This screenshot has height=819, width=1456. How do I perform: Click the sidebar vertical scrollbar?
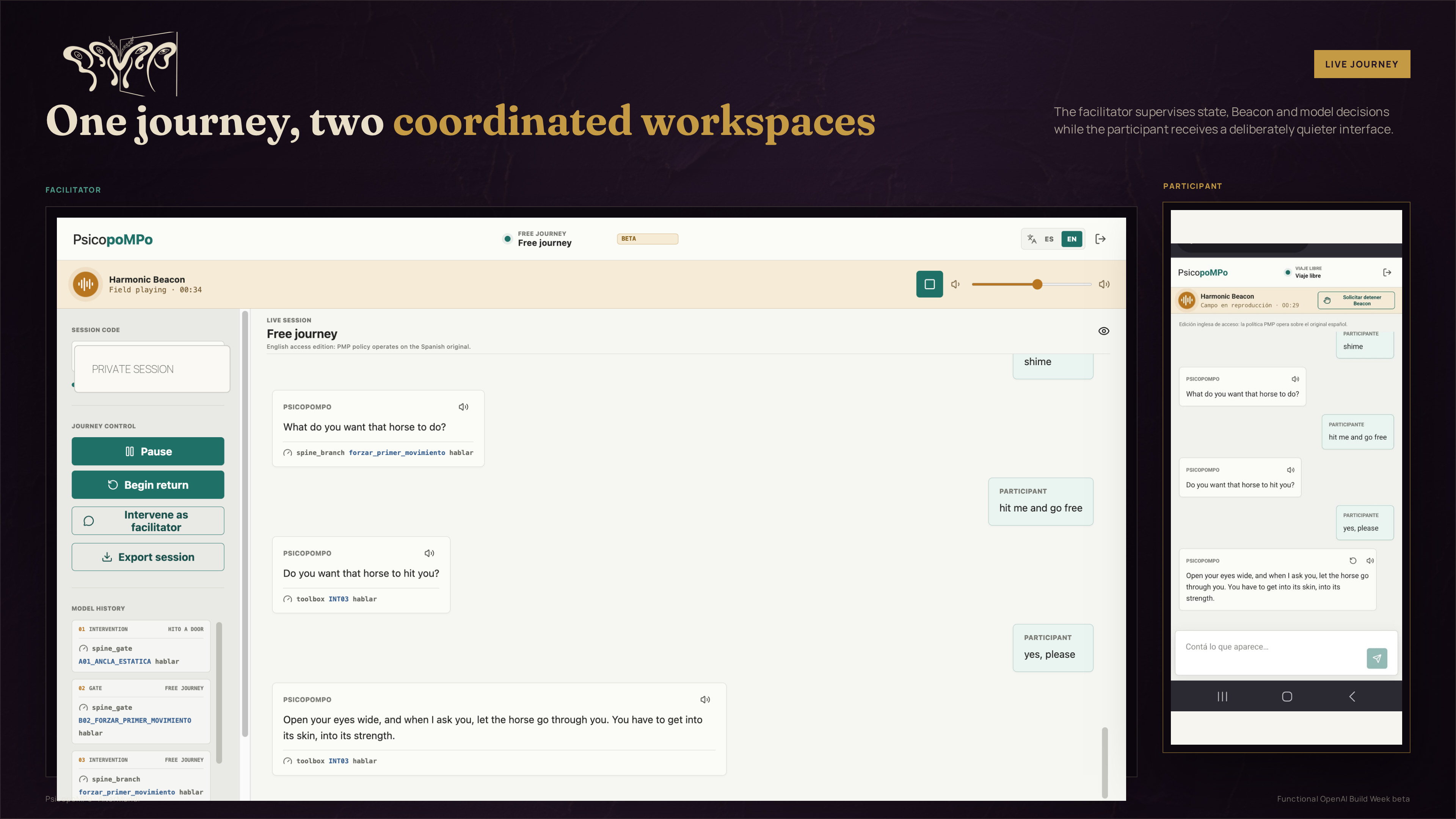(245, 524)
